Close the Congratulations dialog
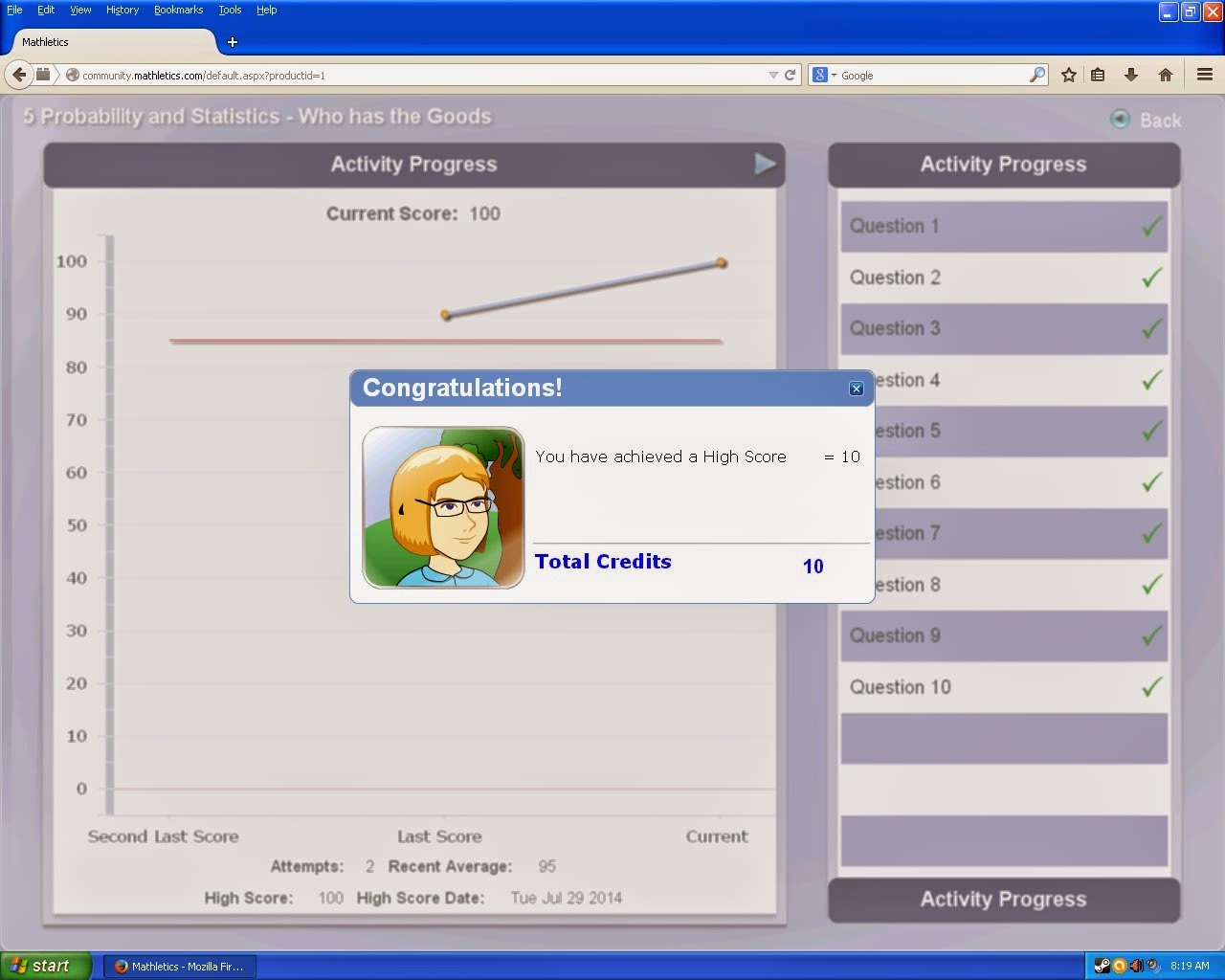 tap(857, 389)
